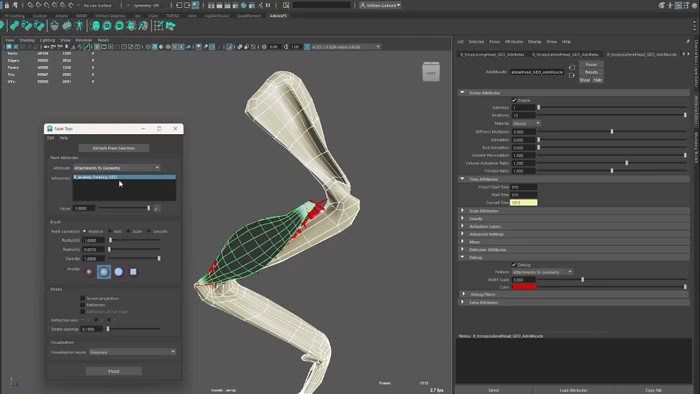This screenshot has width=700, height=394.
Task: Click the acorn-shaped shelf icon
Action: 54,26
